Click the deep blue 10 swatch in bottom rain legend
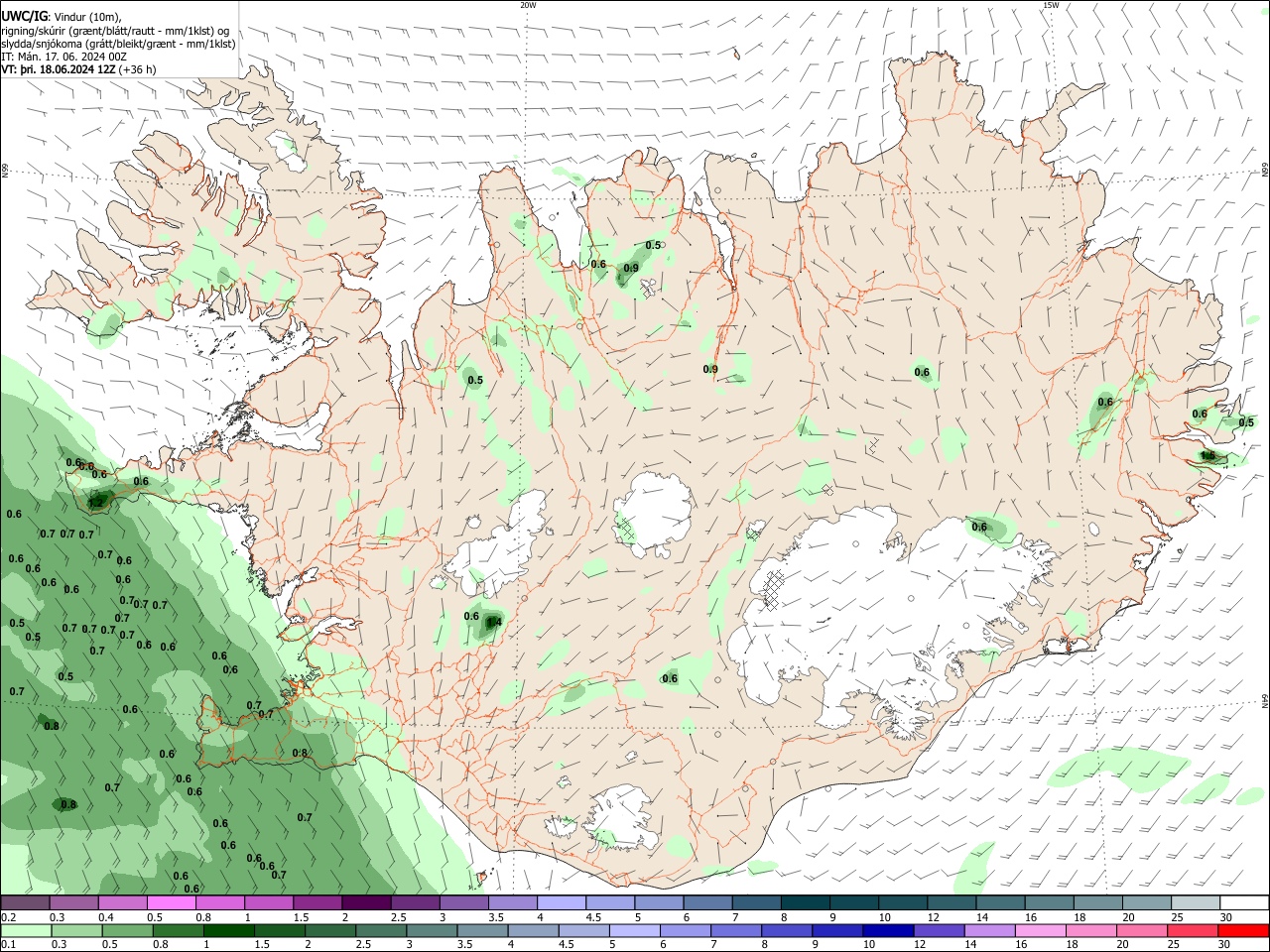The width and height of the screenshot is (1270, 952). [888, 931]
